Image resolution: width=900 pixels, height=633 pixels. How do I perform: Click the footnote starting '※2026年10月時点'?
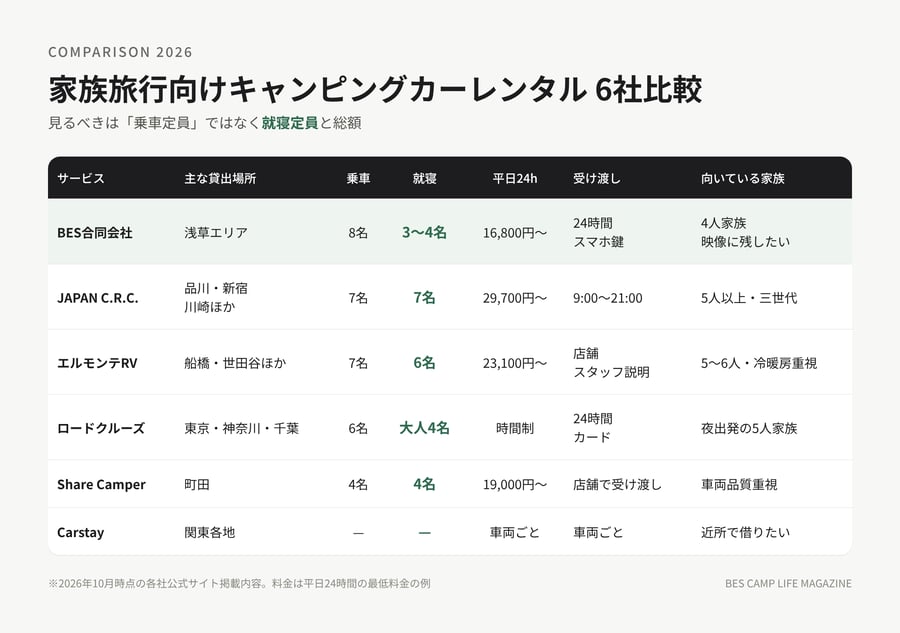[239, 583]
